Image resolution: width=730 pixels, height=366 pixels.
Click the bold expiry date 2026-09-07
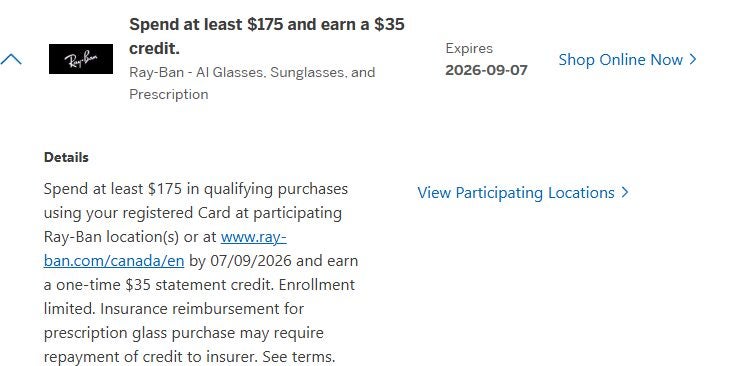pos(487,70)
